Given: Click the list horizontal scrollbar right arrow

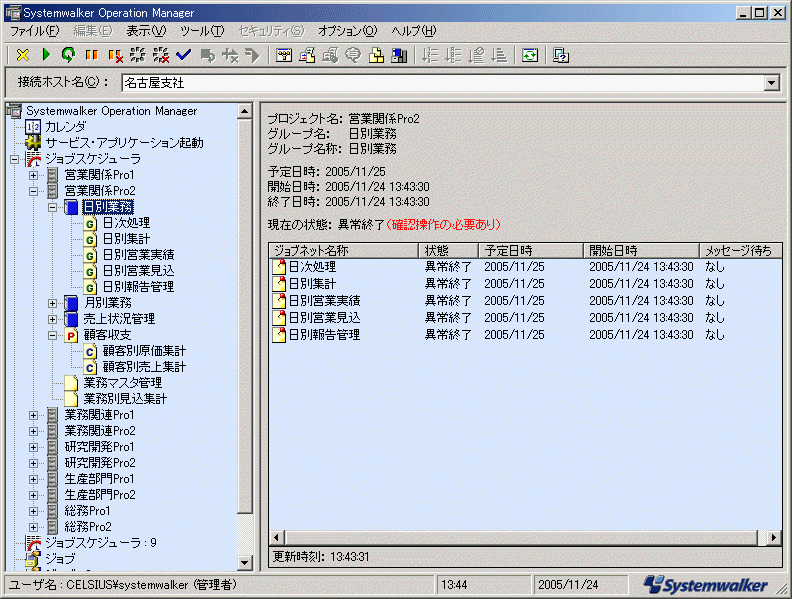Looking at the screenshot, I should click(774, 538).
